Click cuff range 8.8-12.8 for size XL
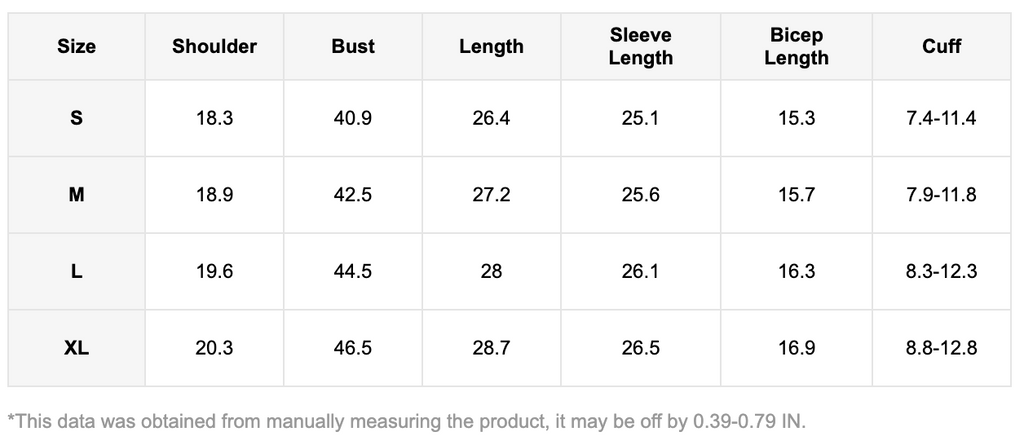This screenshot has width=1024, height=445. [x=941, y=348]
